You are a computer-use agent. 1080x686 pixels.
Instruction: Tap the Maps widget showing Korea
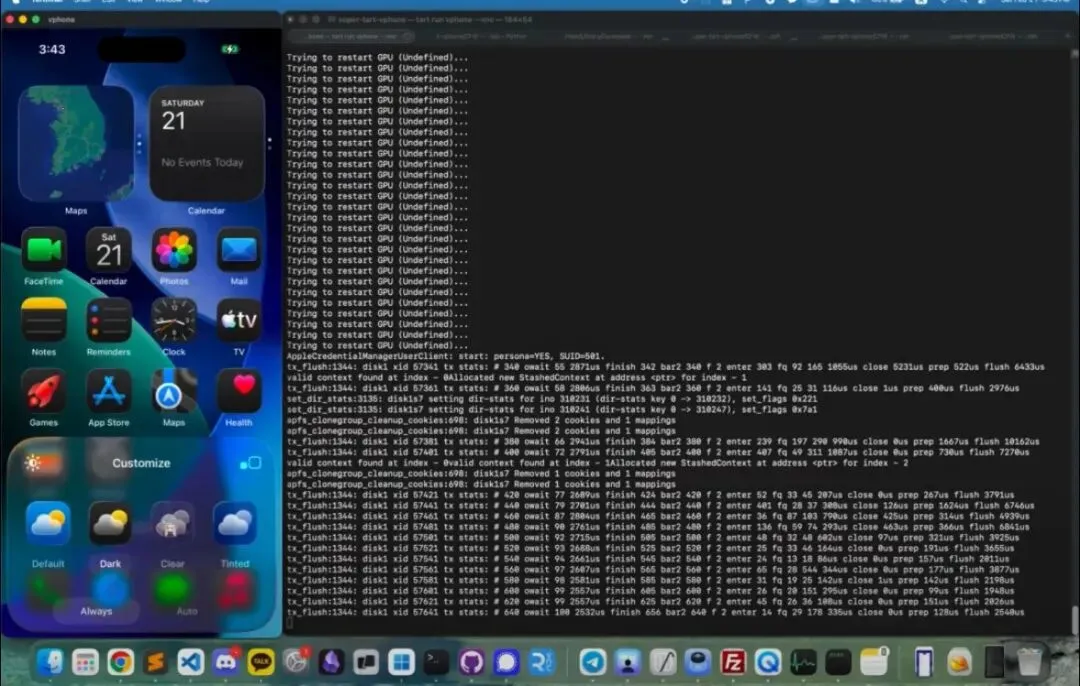(x=76, y=143)
